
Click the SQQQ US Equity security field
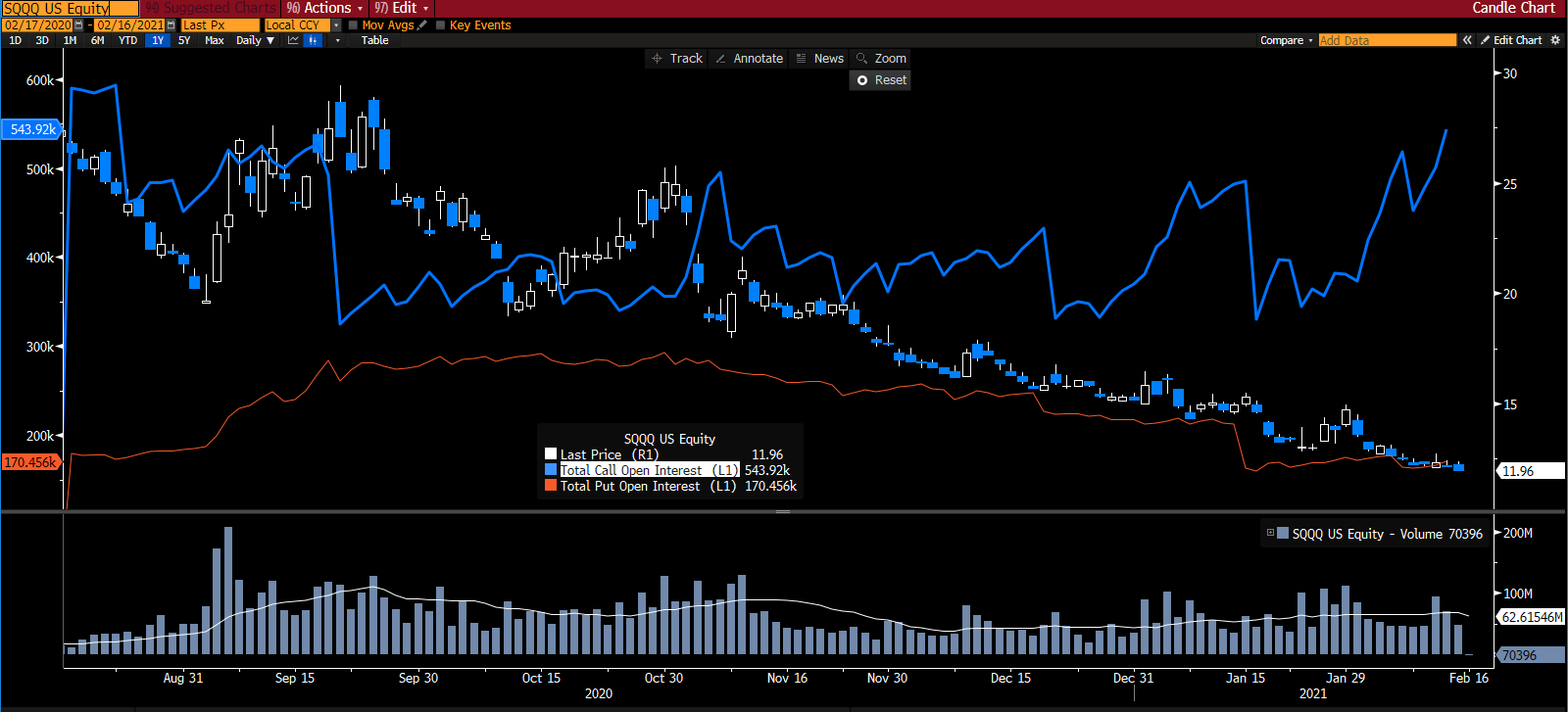tap(70, 8)
